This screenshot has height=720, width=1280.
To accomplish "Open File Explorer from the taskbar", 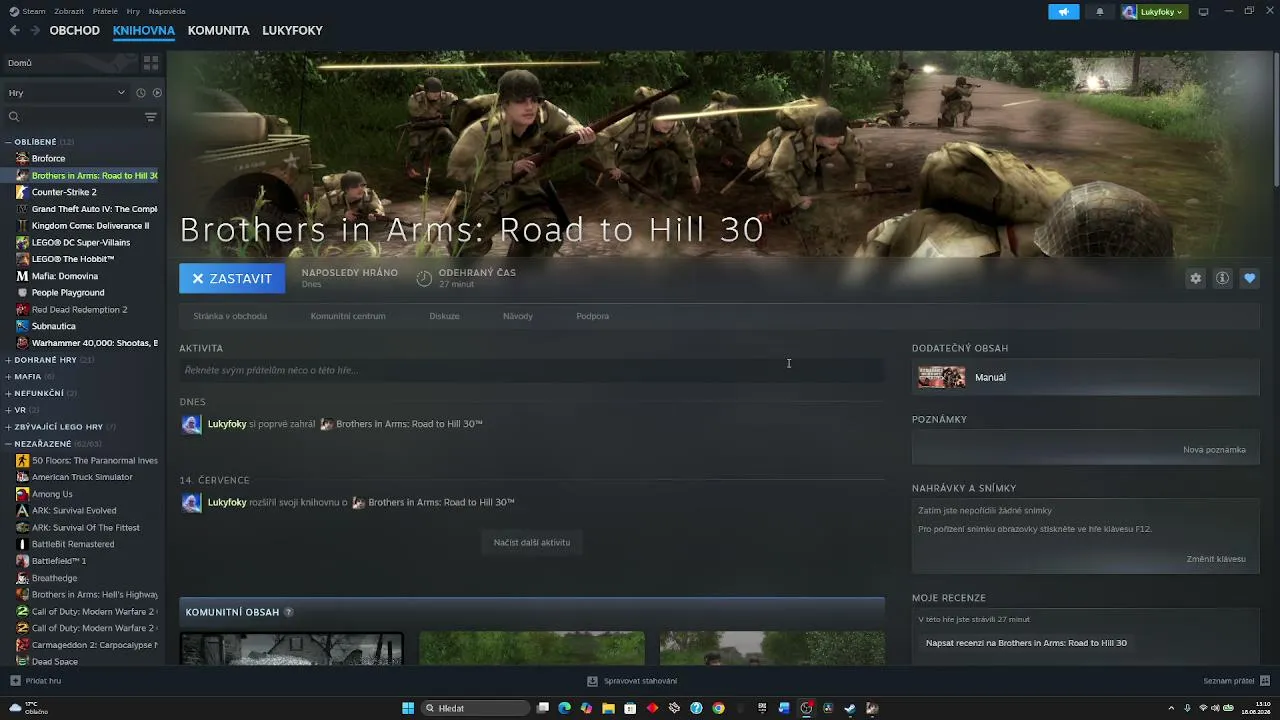I will [608, 708].
